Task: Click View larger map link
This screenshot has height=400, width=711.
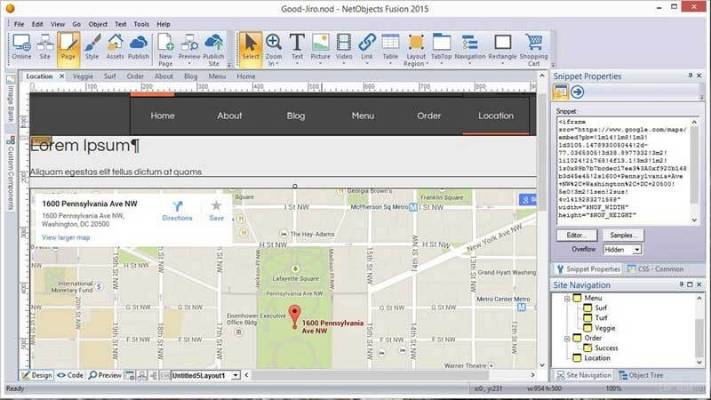Action: (66, 237)
